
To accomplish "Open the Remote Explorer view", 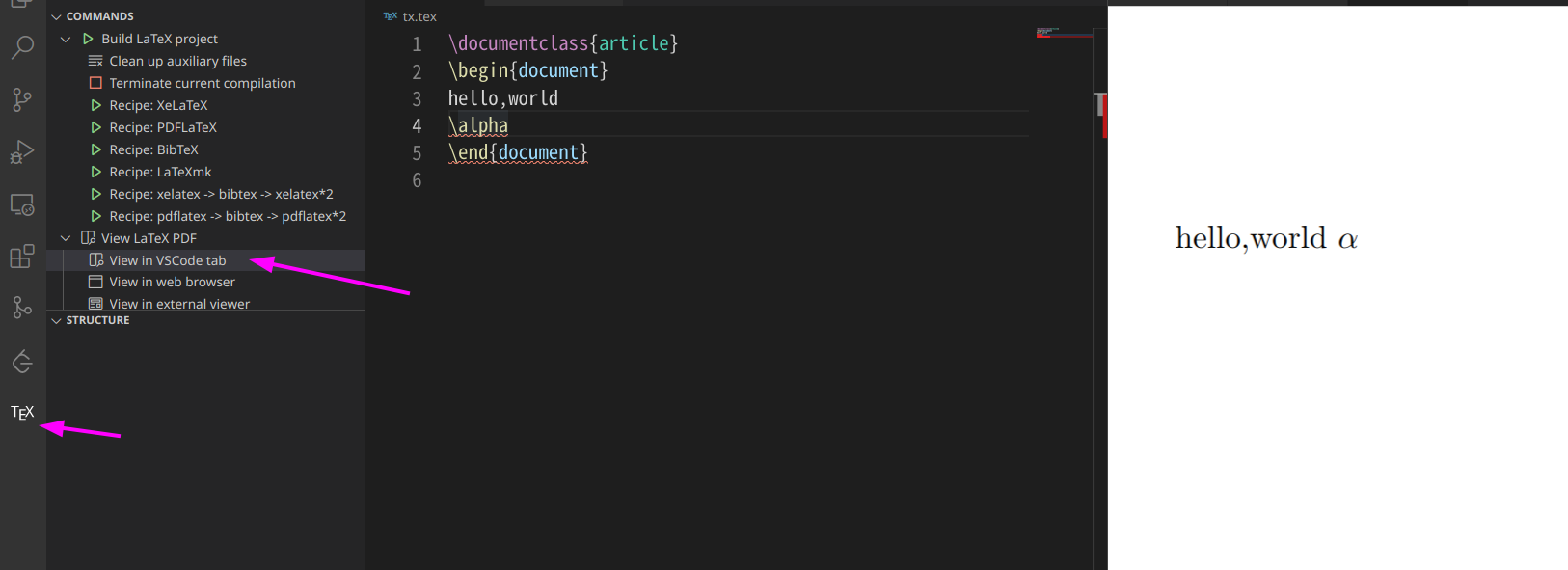I will click(22, 204).
